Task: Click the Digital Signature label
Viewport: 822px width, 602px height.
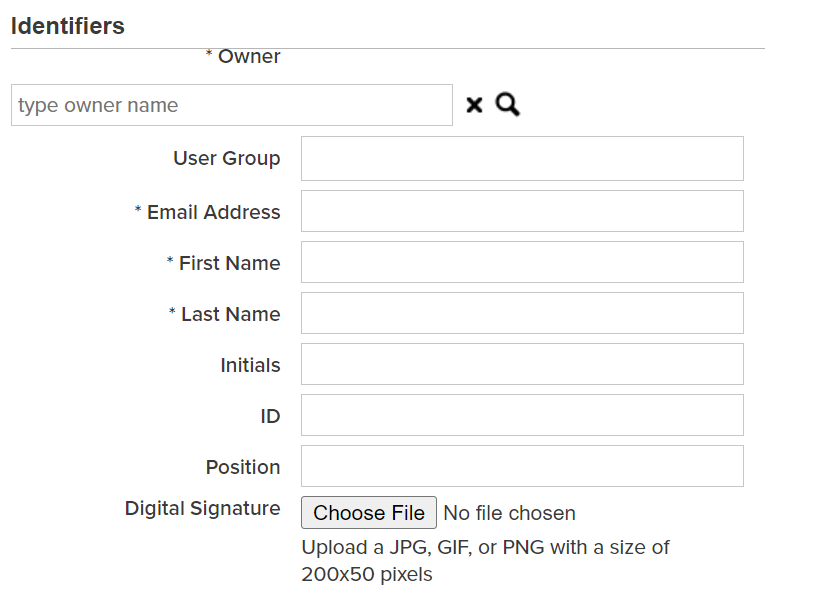Action: (x=202, y=508)
